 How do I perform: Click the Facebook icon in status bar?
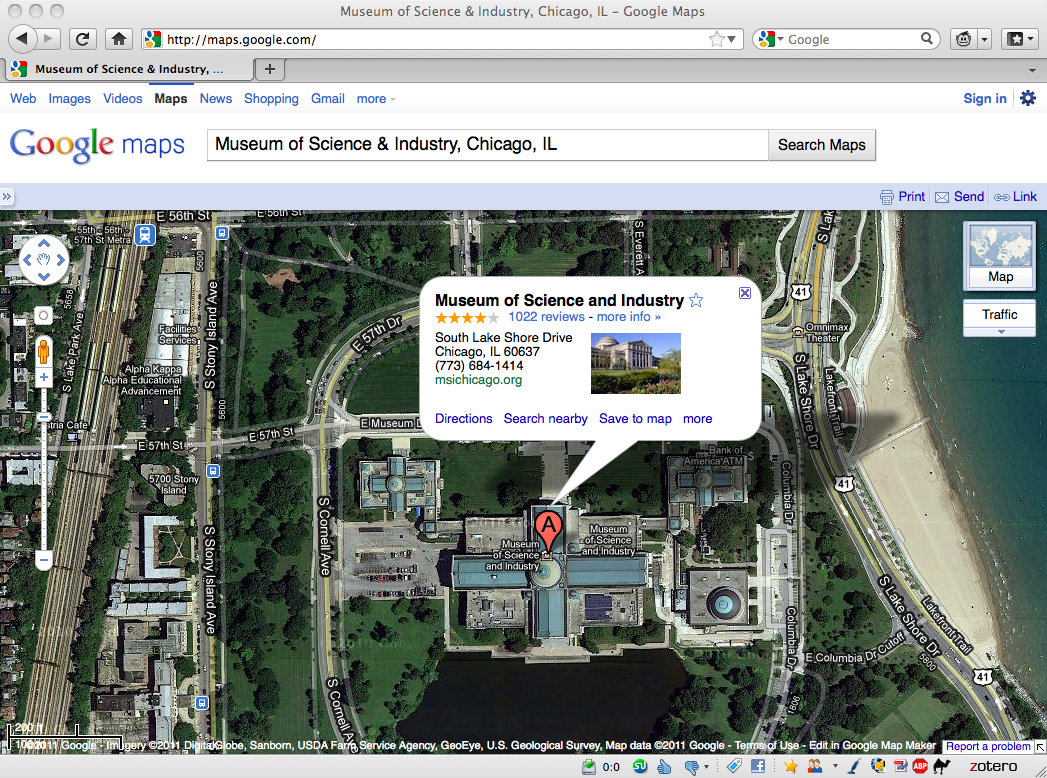pyautogui.click(x=757, y=766)
